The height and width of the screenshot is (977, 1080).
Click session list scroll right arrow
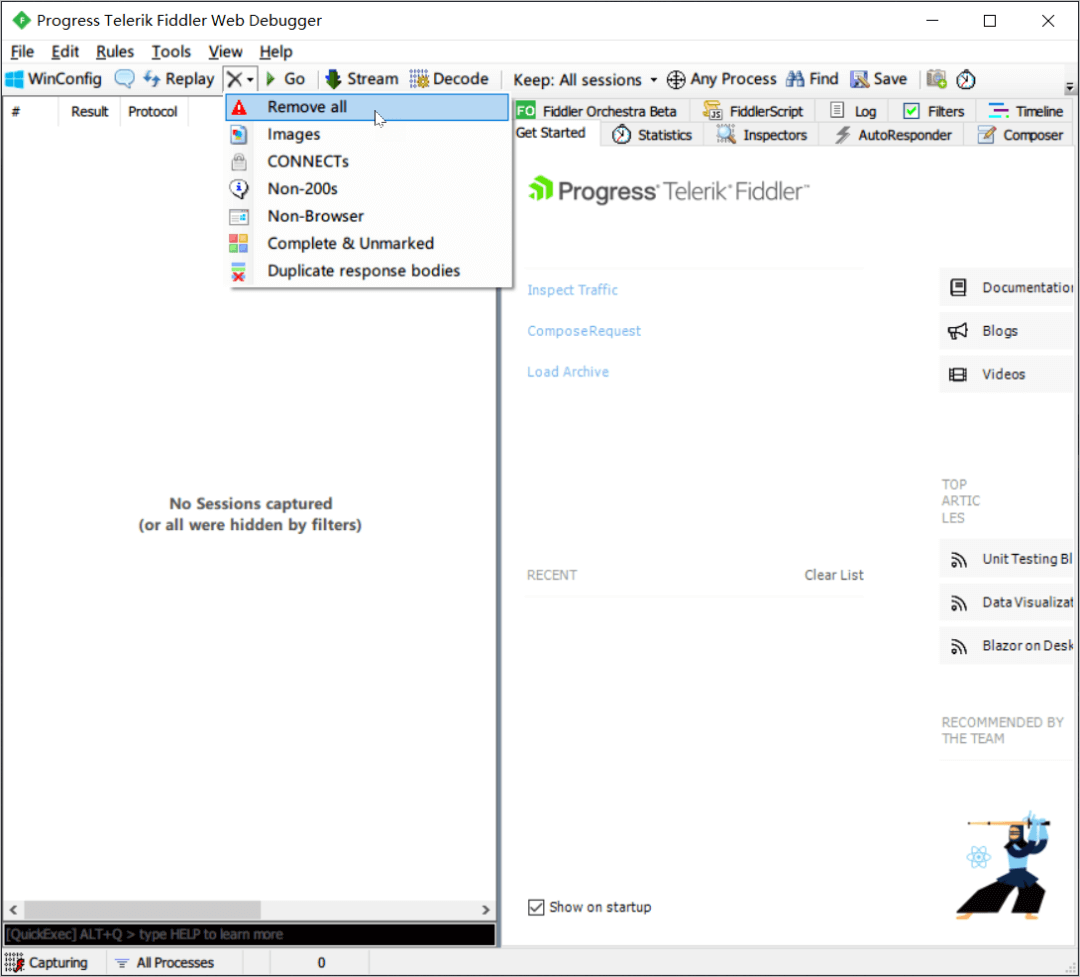tap(486, 910)
